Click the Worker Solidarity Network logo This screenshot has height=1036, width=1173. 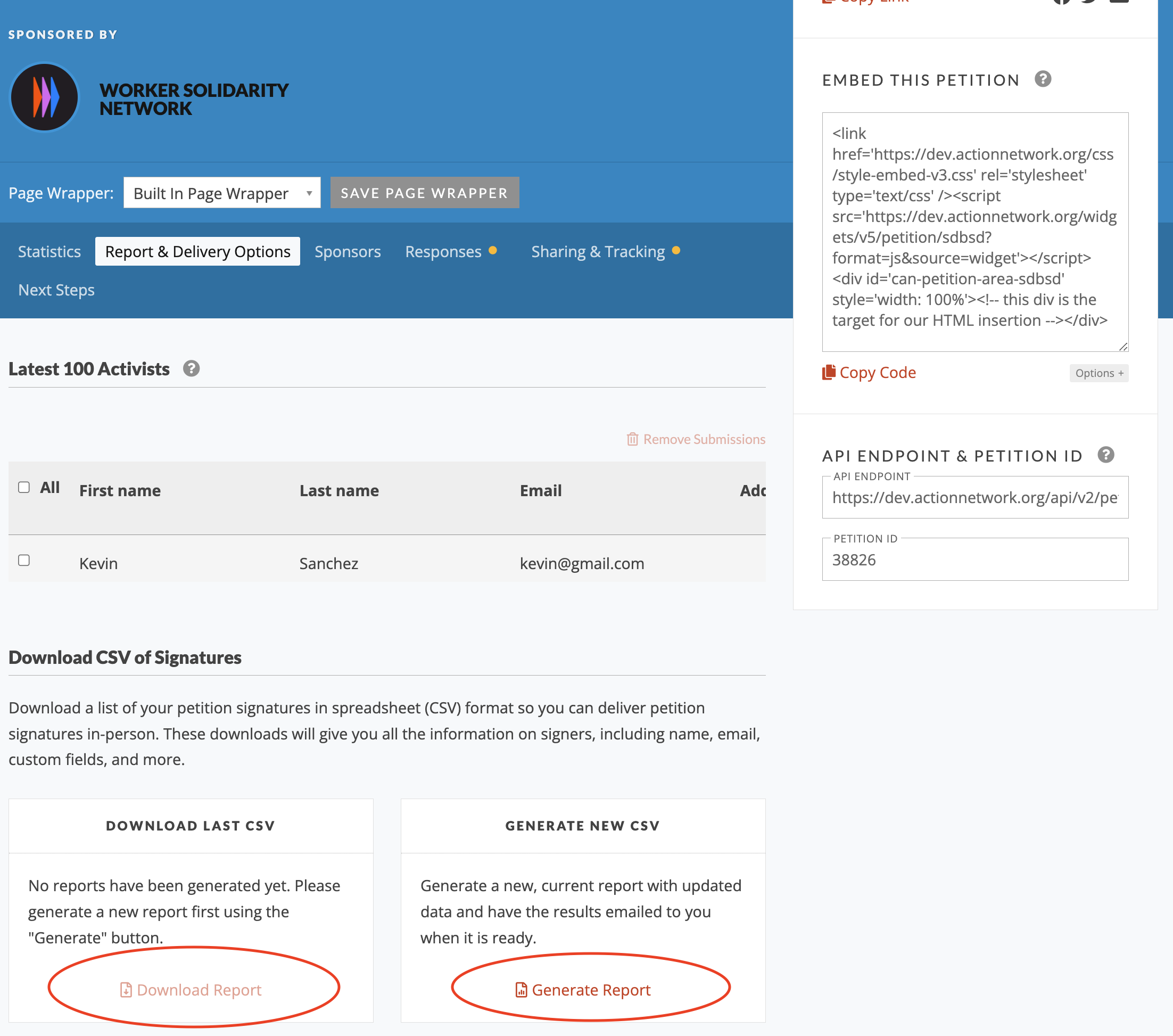[x=44, y=97]
